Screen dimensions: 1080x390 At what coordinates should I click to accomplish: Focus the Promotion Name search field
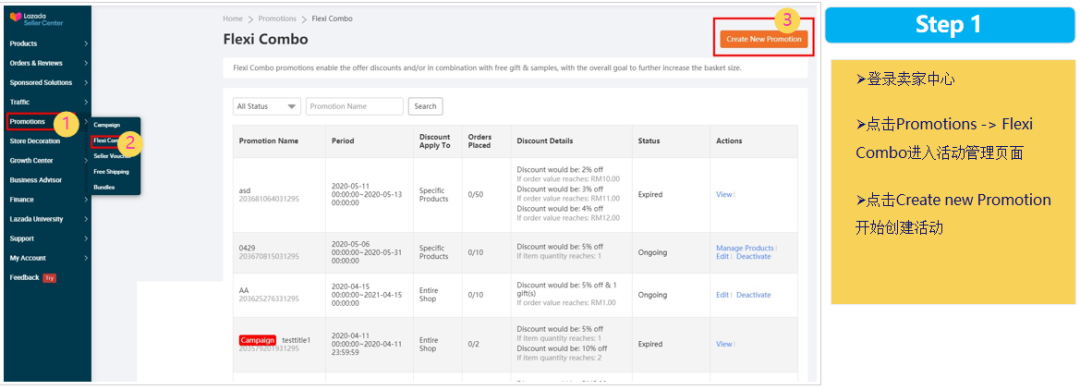355,107
